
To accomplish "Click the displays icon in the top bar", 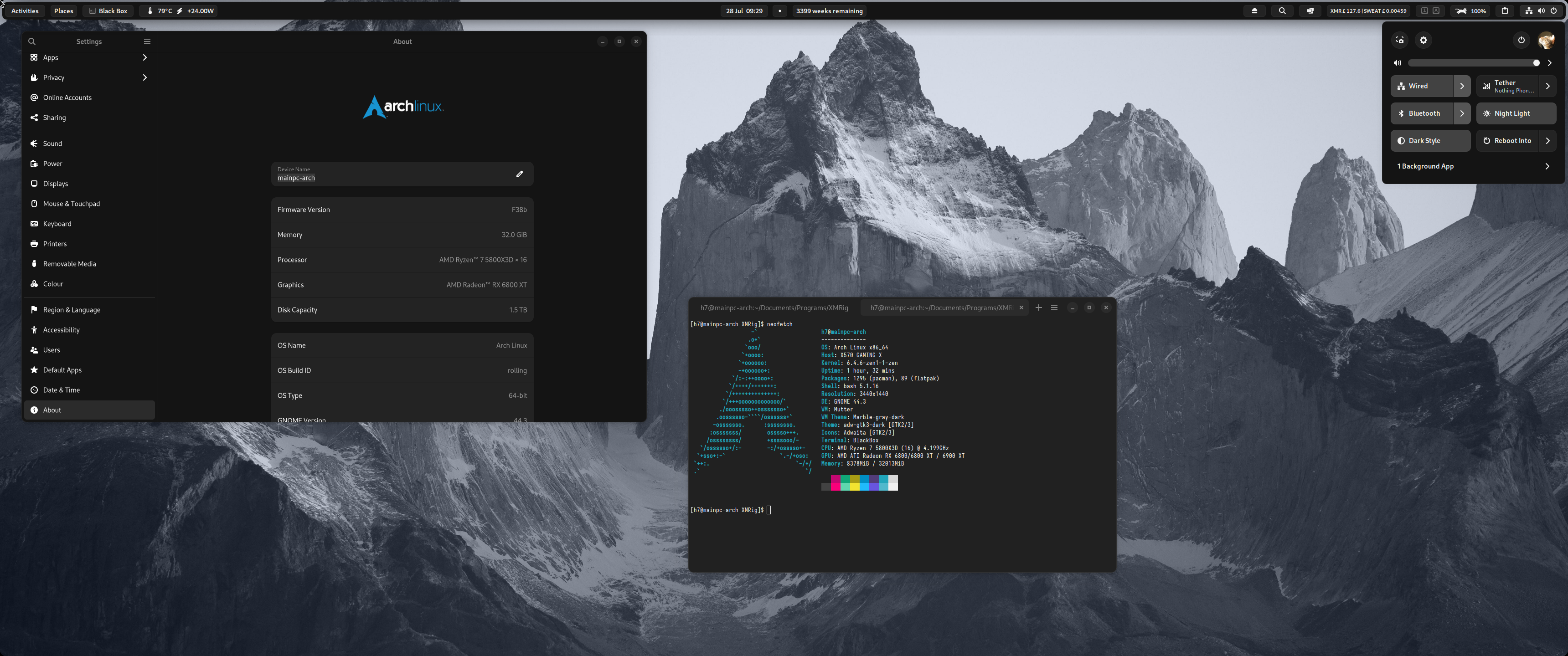I will point(1310,11).
